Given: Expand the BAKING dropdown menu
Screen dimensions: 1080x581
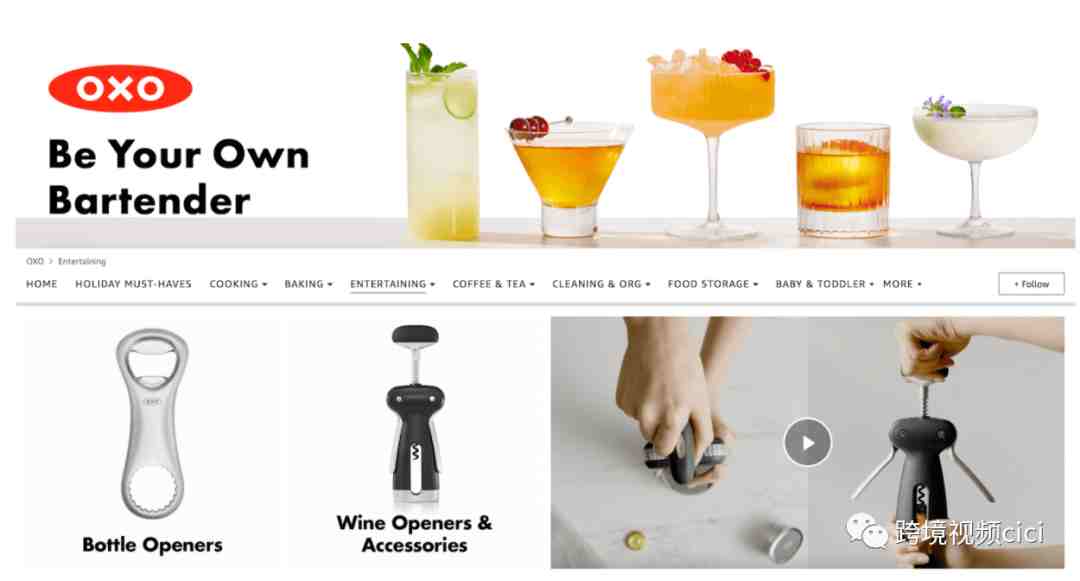Looking at the screenshot, I should click(309, 284).
